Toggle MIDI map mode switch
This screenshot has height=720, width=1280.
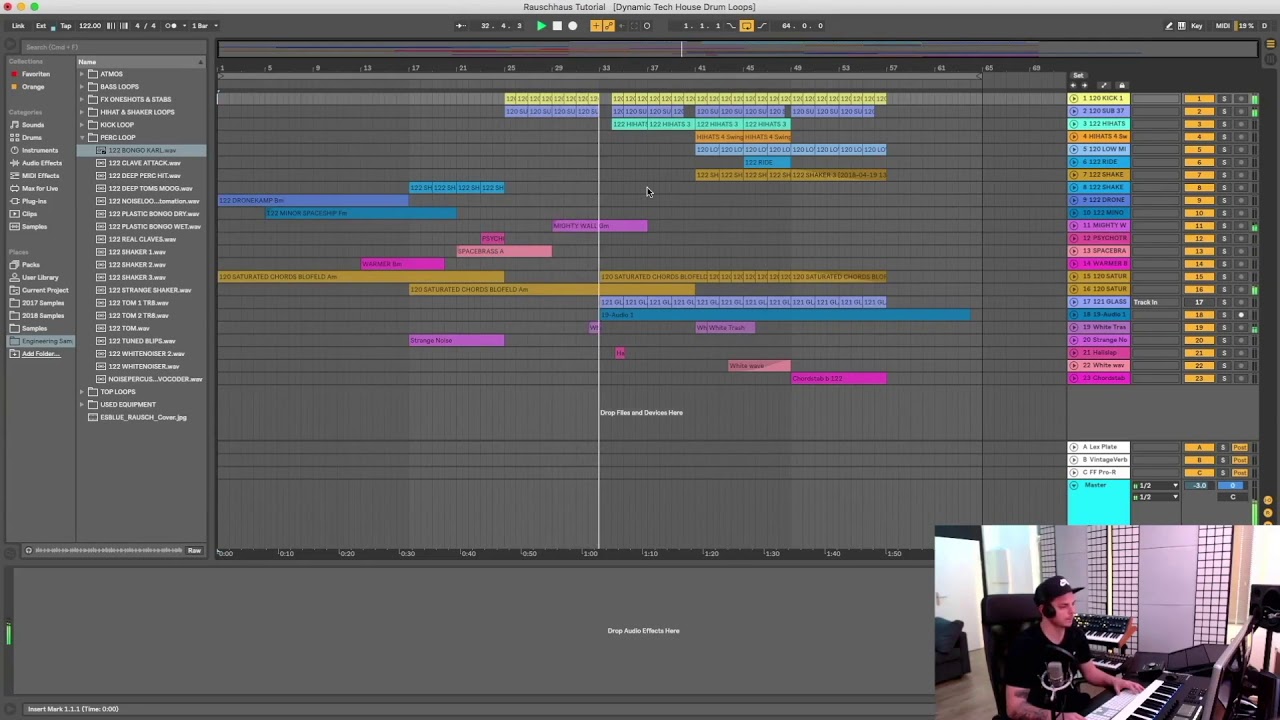pos(1222,26)
